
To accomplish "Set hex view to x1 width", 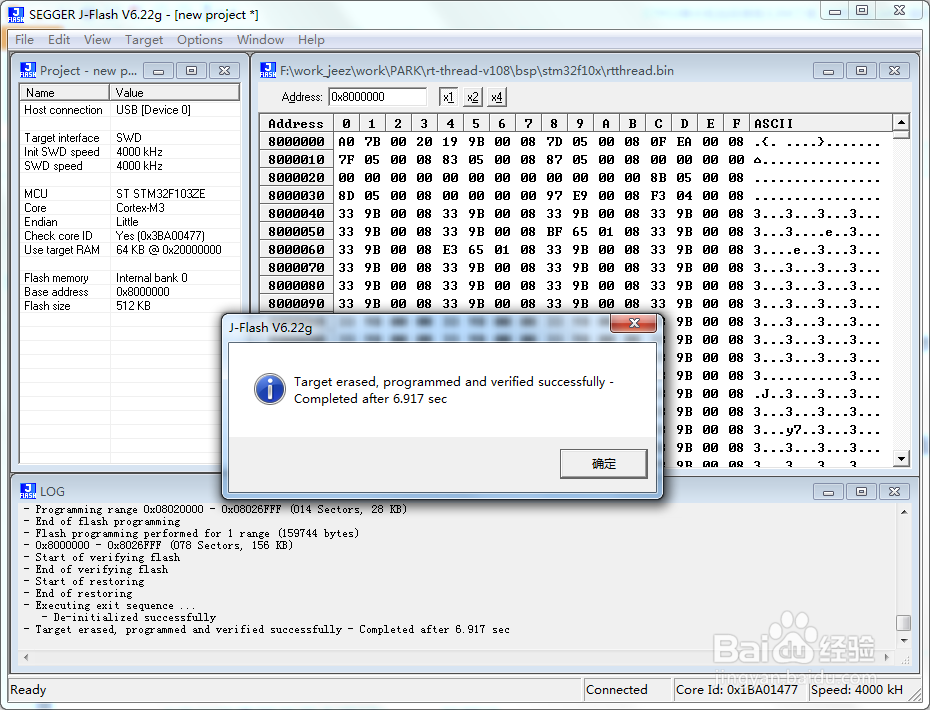I will tap(448, 97).
